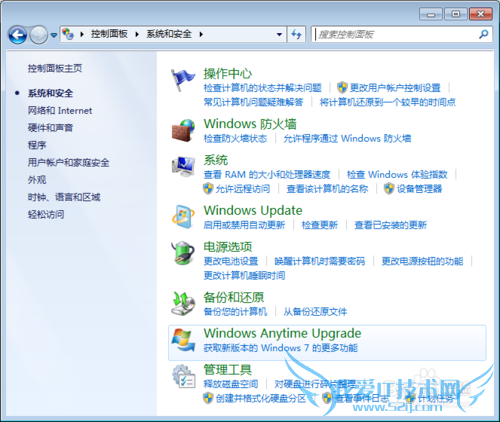
Task: Open Windows Anytime Upgrade heading
Action: coord(282,333)
